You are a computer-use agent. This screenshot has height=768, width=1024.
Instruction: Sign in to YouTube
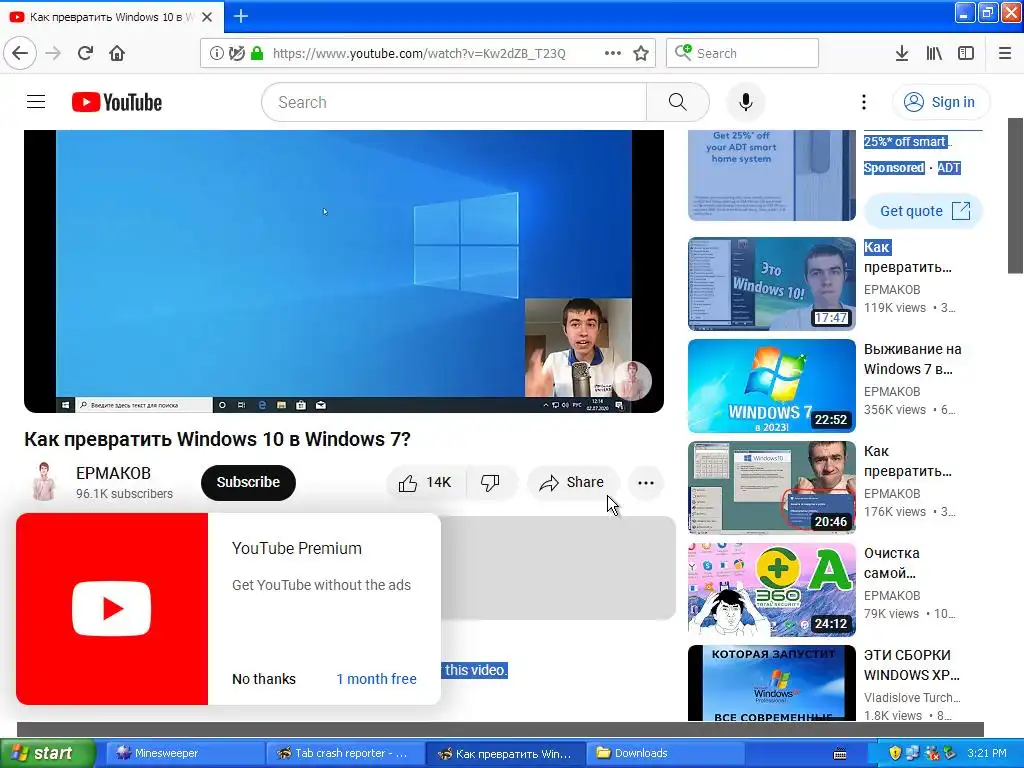coord(940,102)
